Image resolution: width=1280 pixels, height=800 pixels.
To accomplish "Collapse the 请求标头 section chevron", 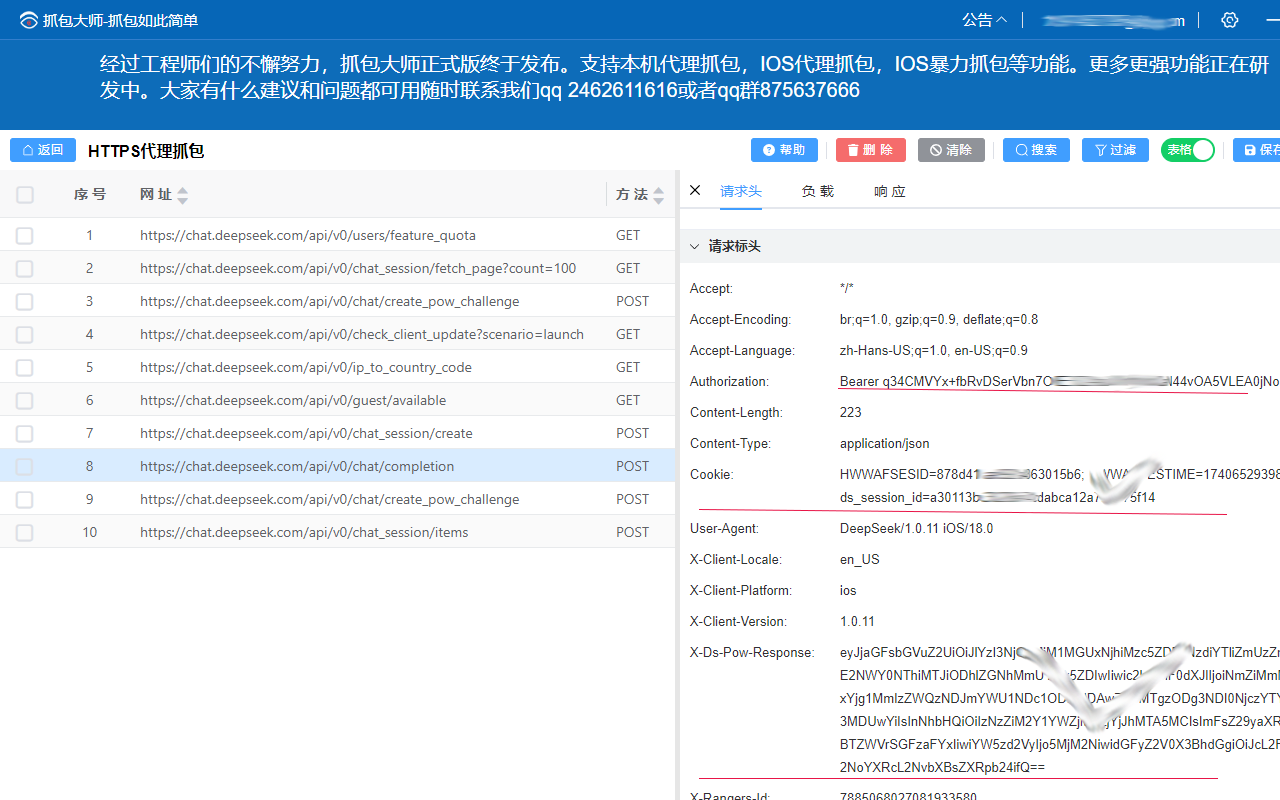I will tap(694, 246).
